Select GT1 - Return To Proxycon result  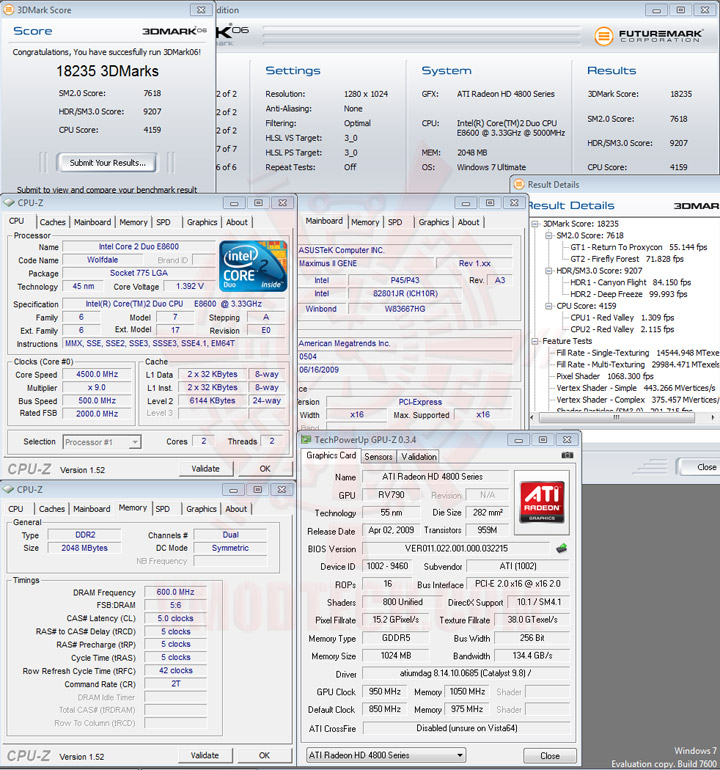(x=638, y=247)
